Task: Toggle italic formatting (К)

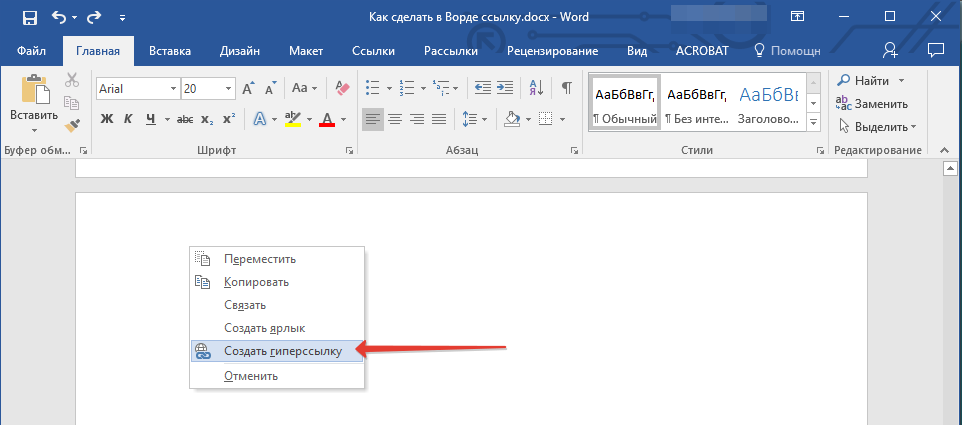Action: click(x=128, y=119)
